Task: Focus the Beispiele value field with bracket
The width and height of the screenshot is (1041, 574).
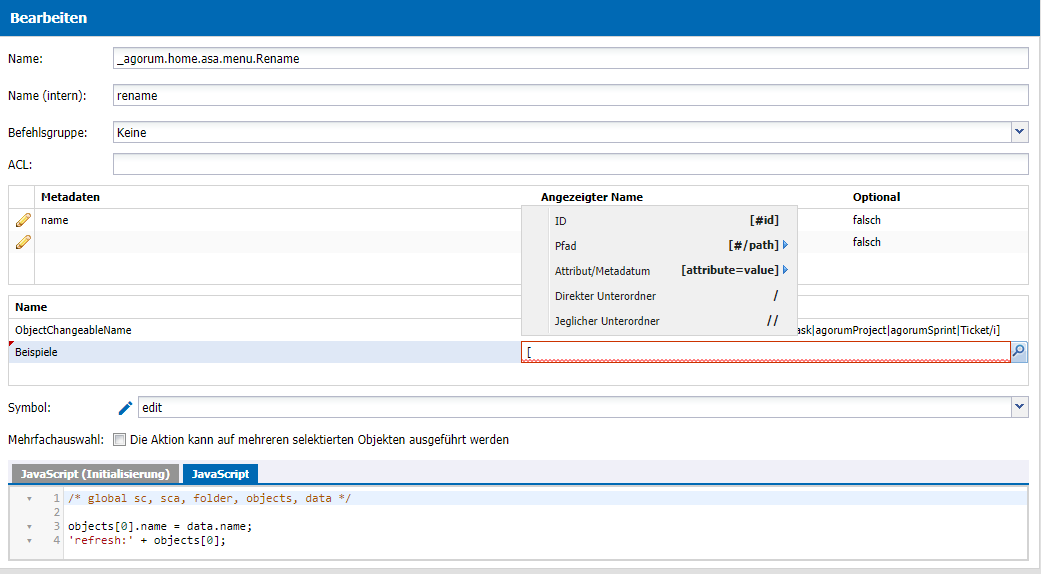Action: click(765, 352)
